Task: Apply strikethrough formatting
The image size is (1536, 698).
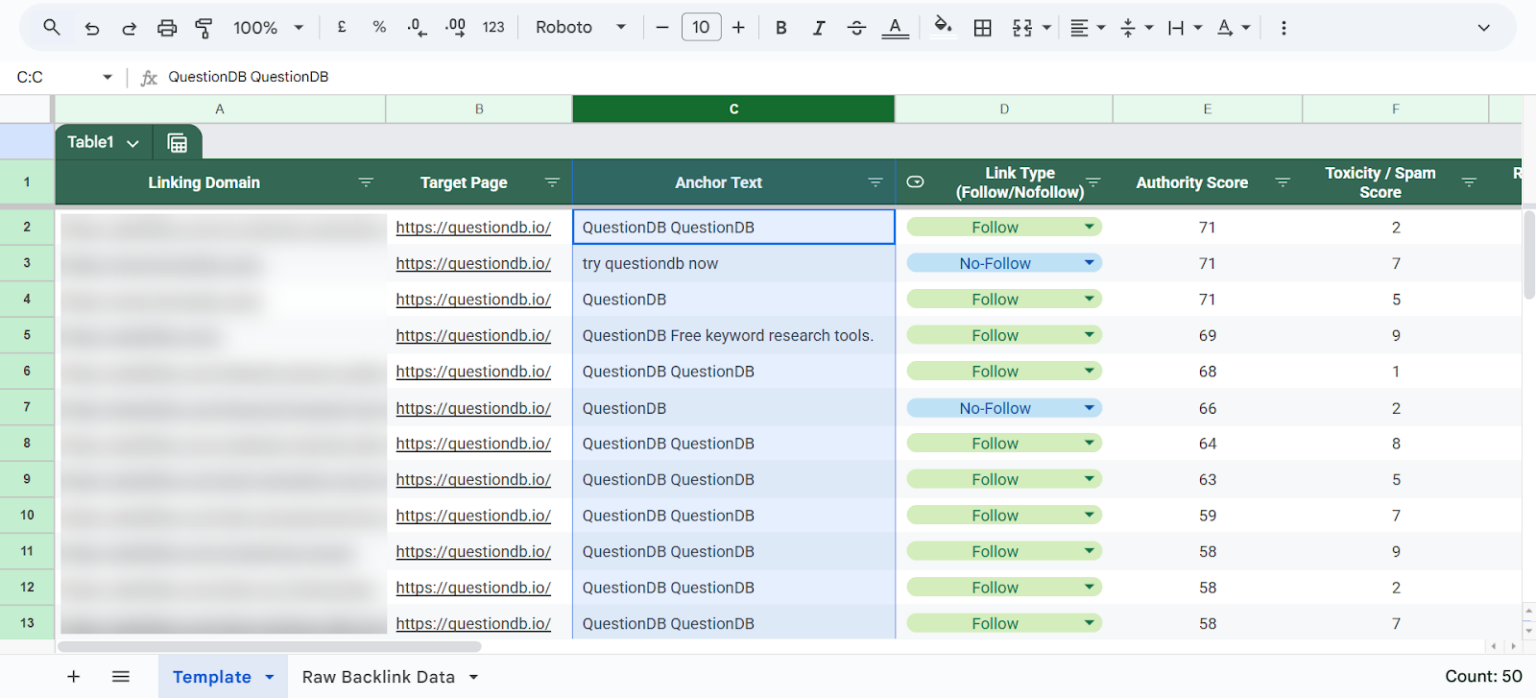Action: click(x=857, y=27)
